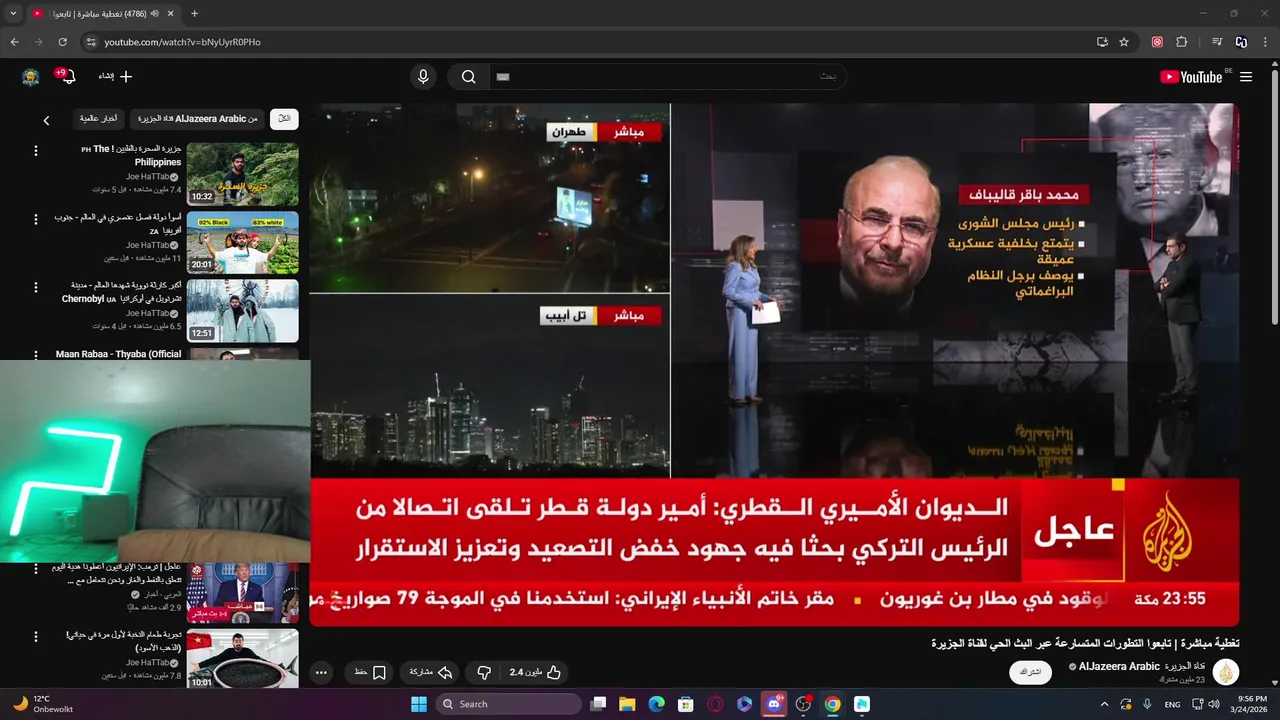
Task: Mute the tab via speaker icon
Action: (155, 14)
